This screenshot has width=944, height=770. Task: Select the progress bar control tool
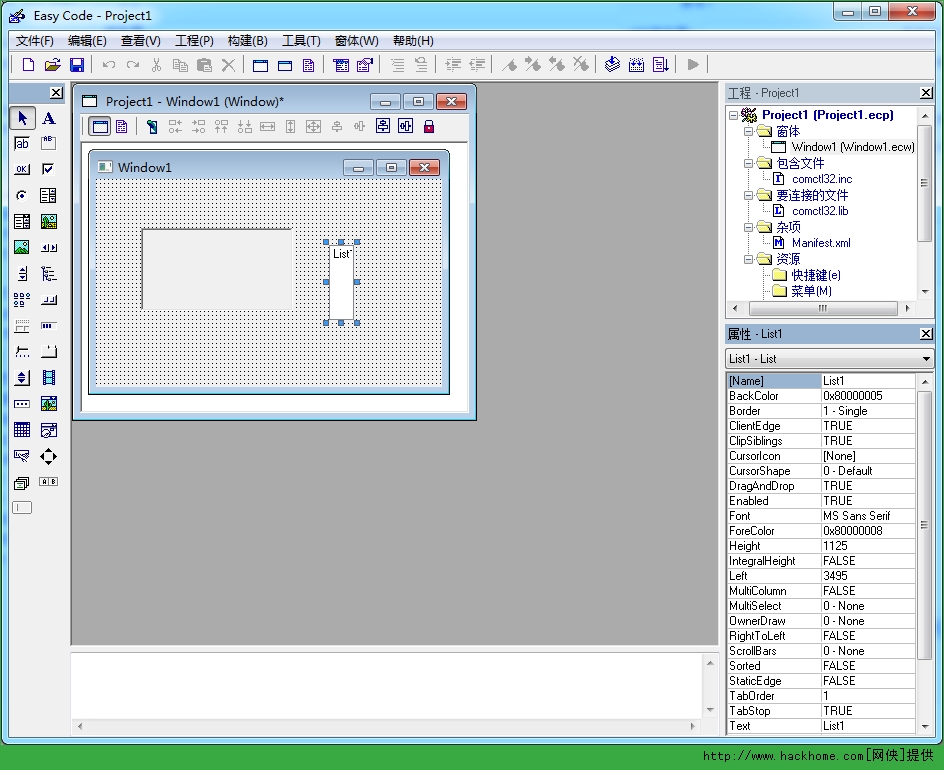[x=48, y=326]
